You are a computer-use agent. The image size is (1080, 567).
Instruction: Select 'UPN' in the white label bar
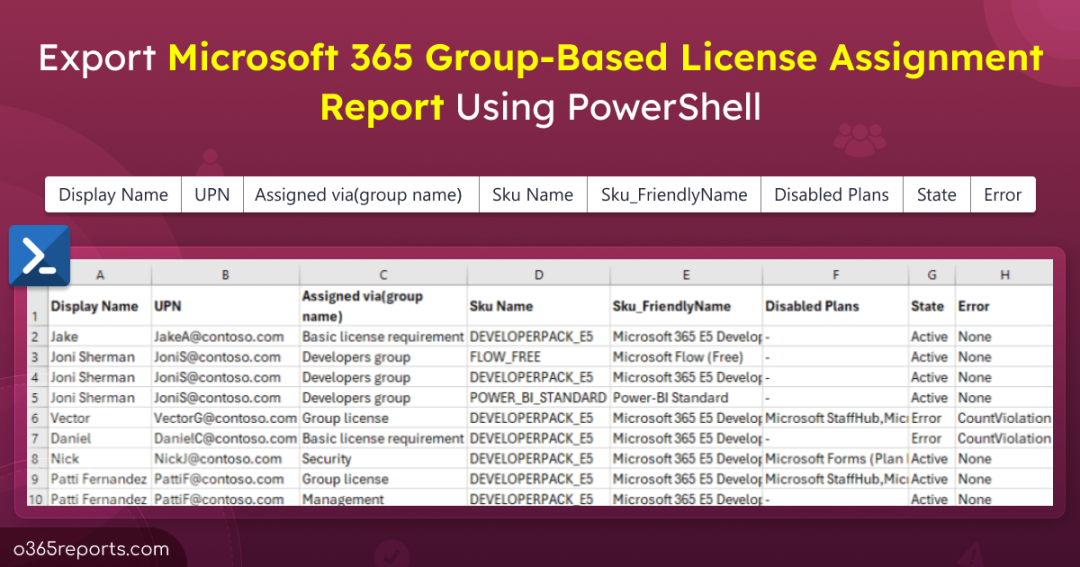coord(212,195)
